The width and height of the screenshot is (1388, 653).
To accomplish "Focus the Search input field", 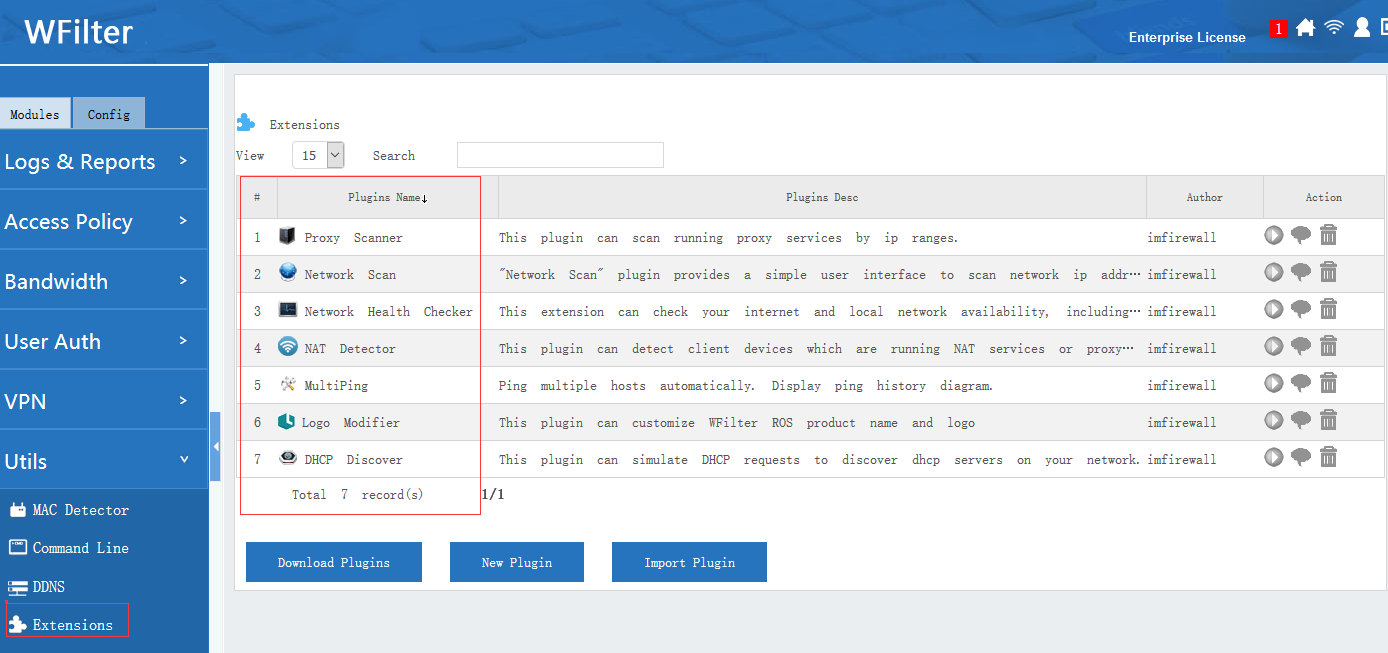I will point(560,155).
